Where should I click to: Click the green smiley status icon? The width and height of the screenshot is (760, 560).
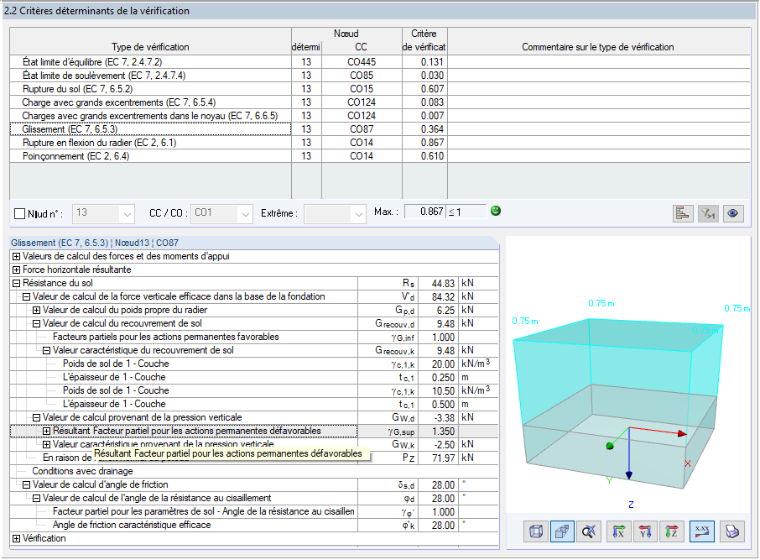[x=495, y=211]
